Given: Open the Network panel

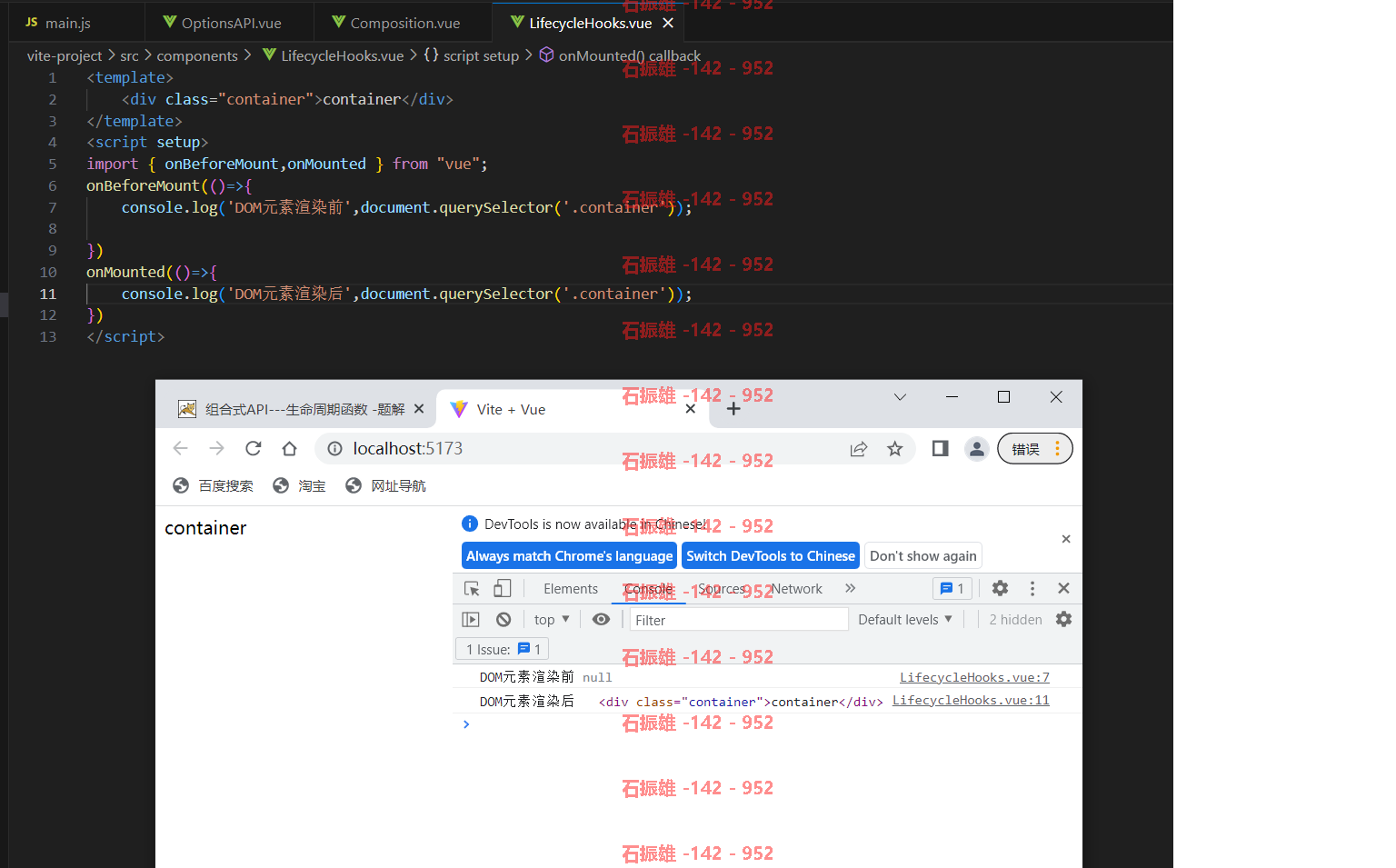Looking at the screenshot, I should pyautogui.click(x=797, y=589).
